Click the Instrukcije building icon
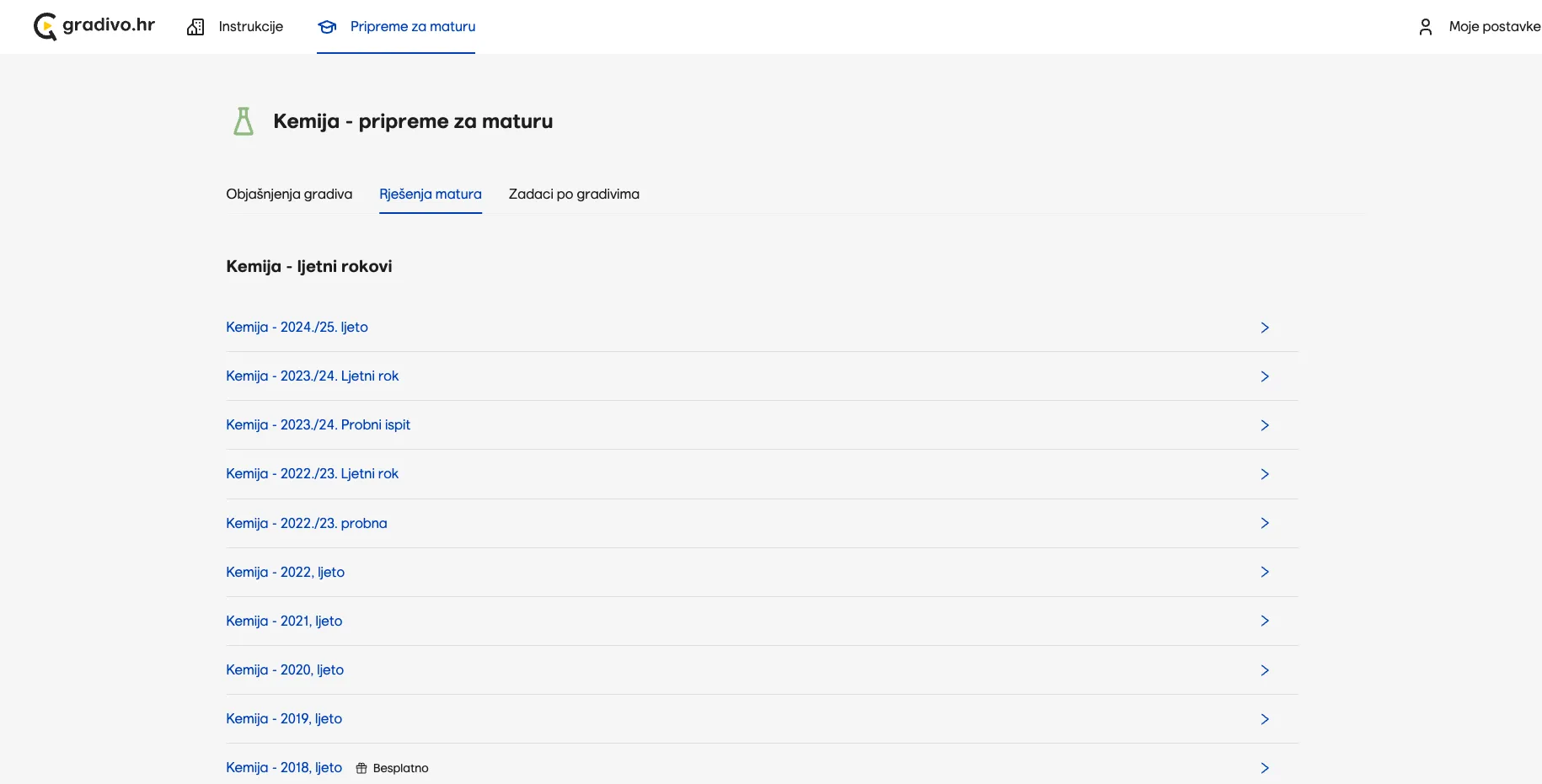This screenshot has width=1542, height=784. [x=195, y=27]
